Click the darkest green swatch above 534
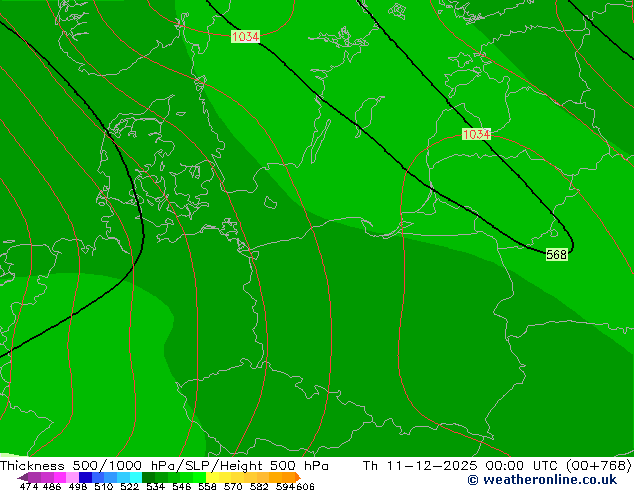This screenshot has width=634, height=490. pos(148,477)
